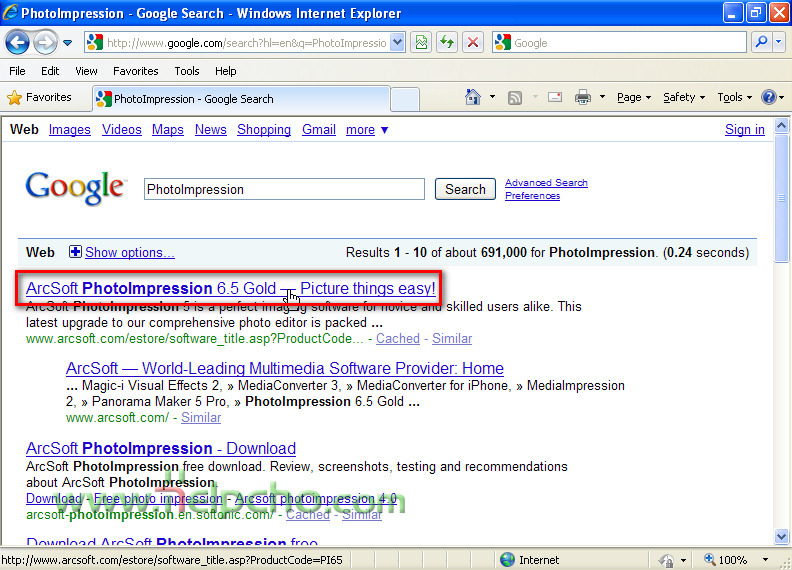Click the page scrollbar up arrow
The image size is (792, 570).
coord(781,125)
